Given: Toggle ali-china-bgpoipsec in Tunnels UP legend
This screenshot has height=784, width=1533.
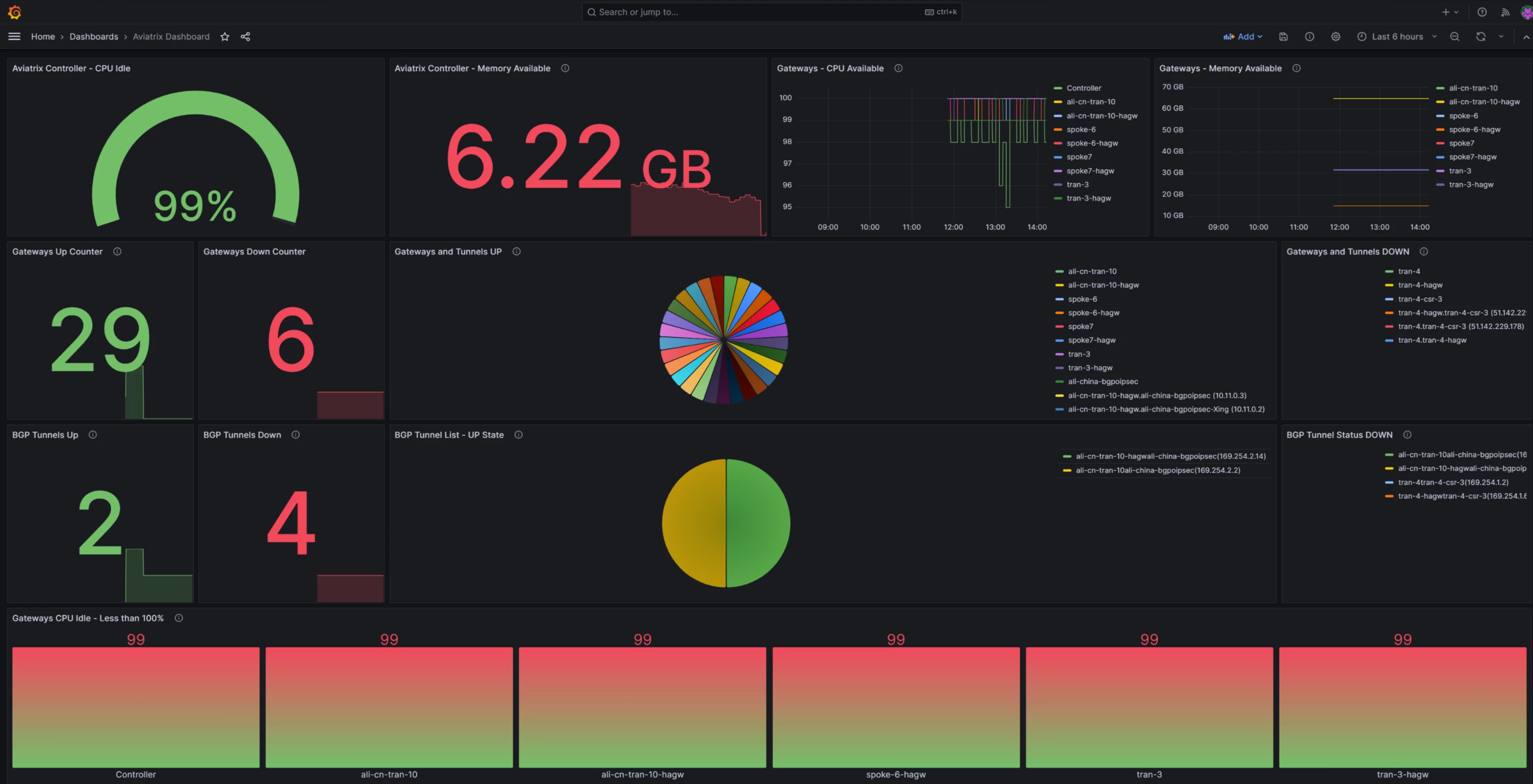Looking at the screenshot, I should (x=1103, y=382).
